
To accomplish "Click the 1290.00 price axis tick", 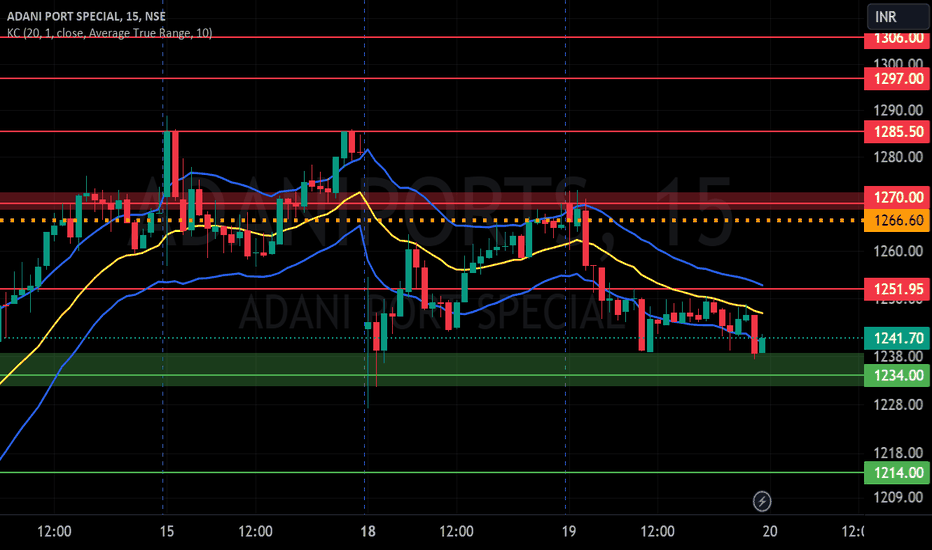I will tap(898, 110).
